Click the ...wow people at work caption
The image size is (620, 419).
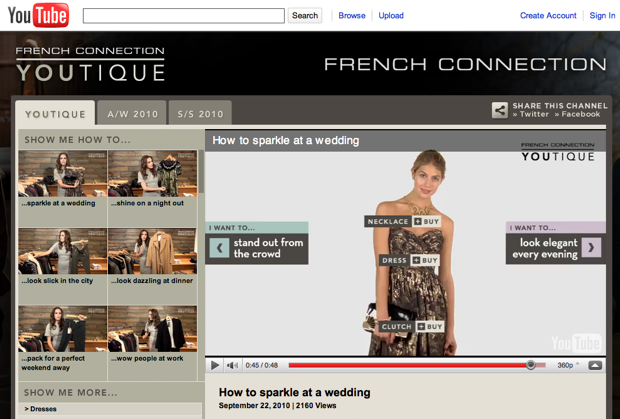point(147,359)
